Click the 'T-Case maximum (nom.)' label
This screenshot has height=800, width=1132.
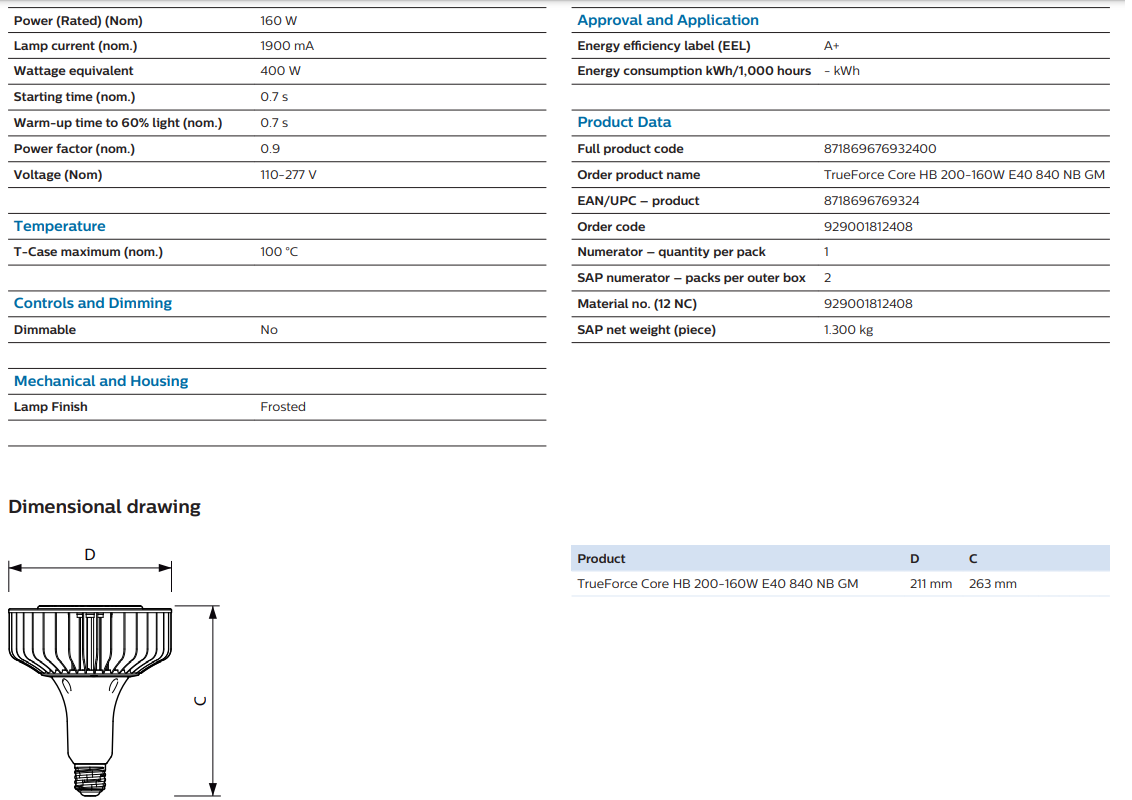click(x=88, y=252)
